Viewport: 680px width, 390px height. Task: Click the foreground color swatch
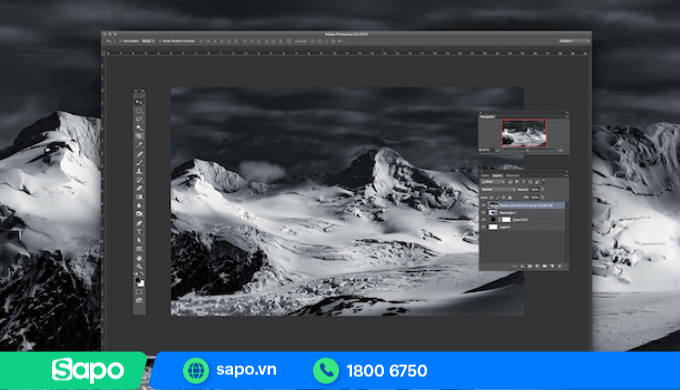pos(137,280)
